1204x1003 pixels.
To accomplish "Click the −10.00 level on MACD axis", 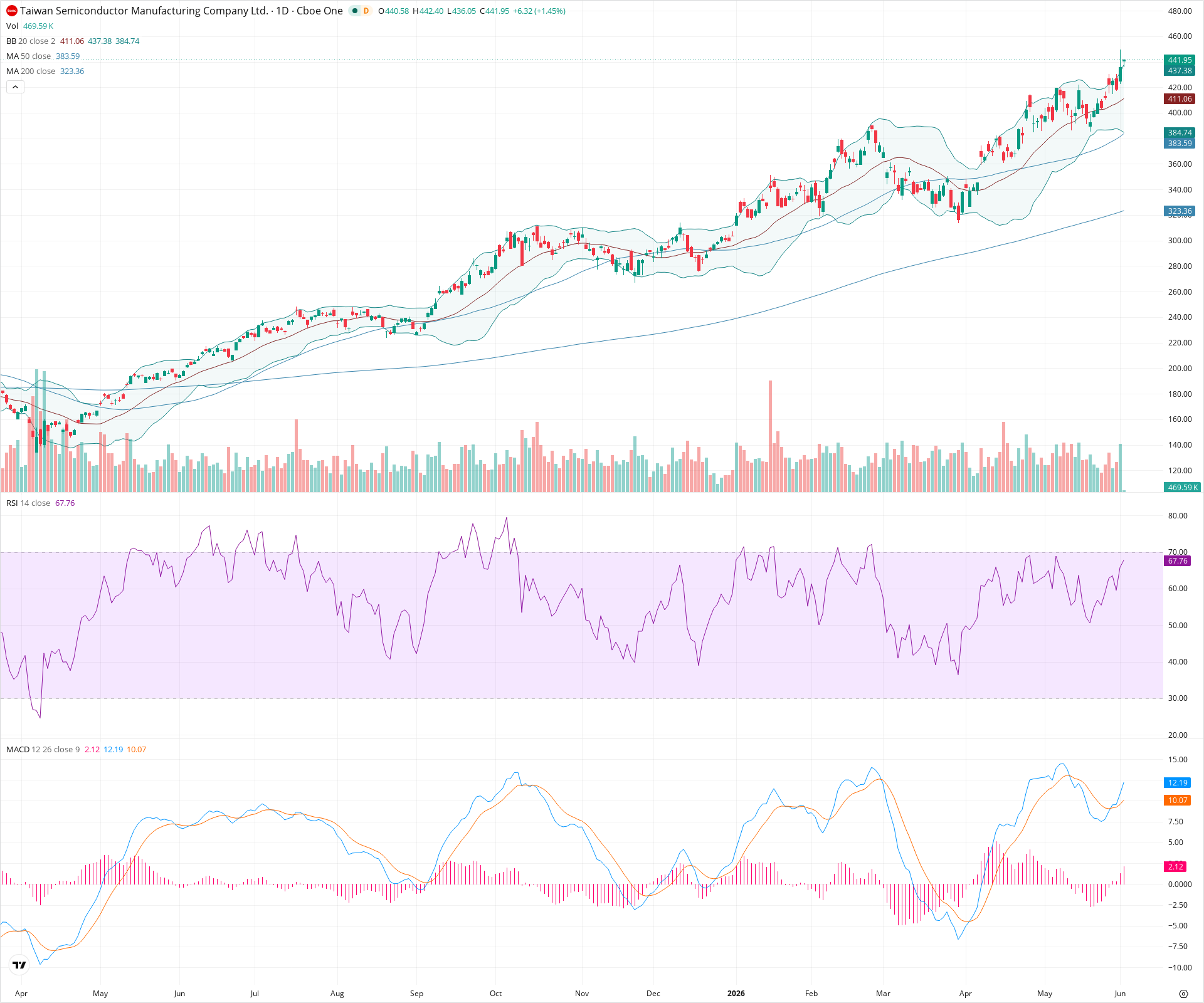I will tap(1180, 967).
